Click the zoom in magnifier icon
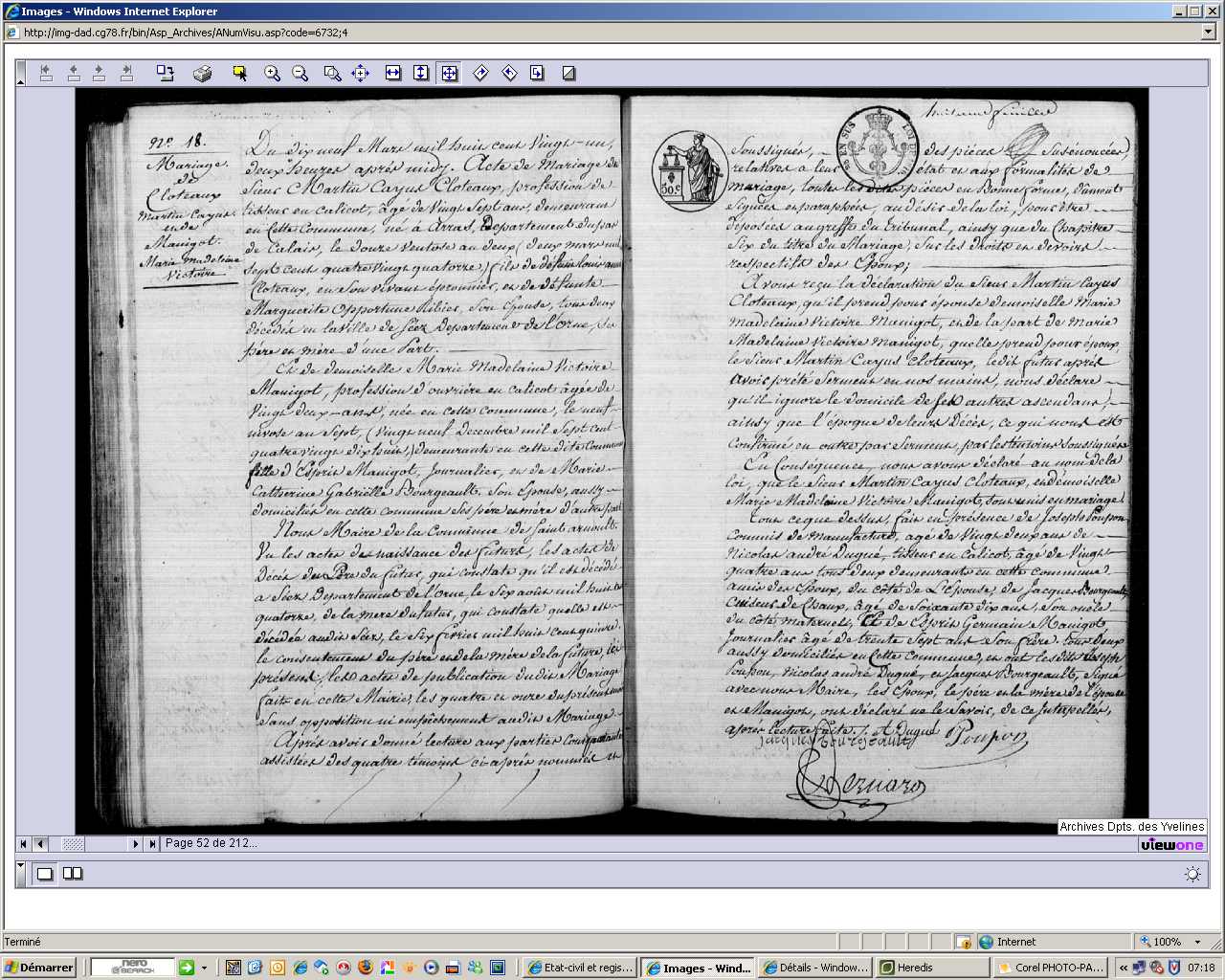 point(273,73)
